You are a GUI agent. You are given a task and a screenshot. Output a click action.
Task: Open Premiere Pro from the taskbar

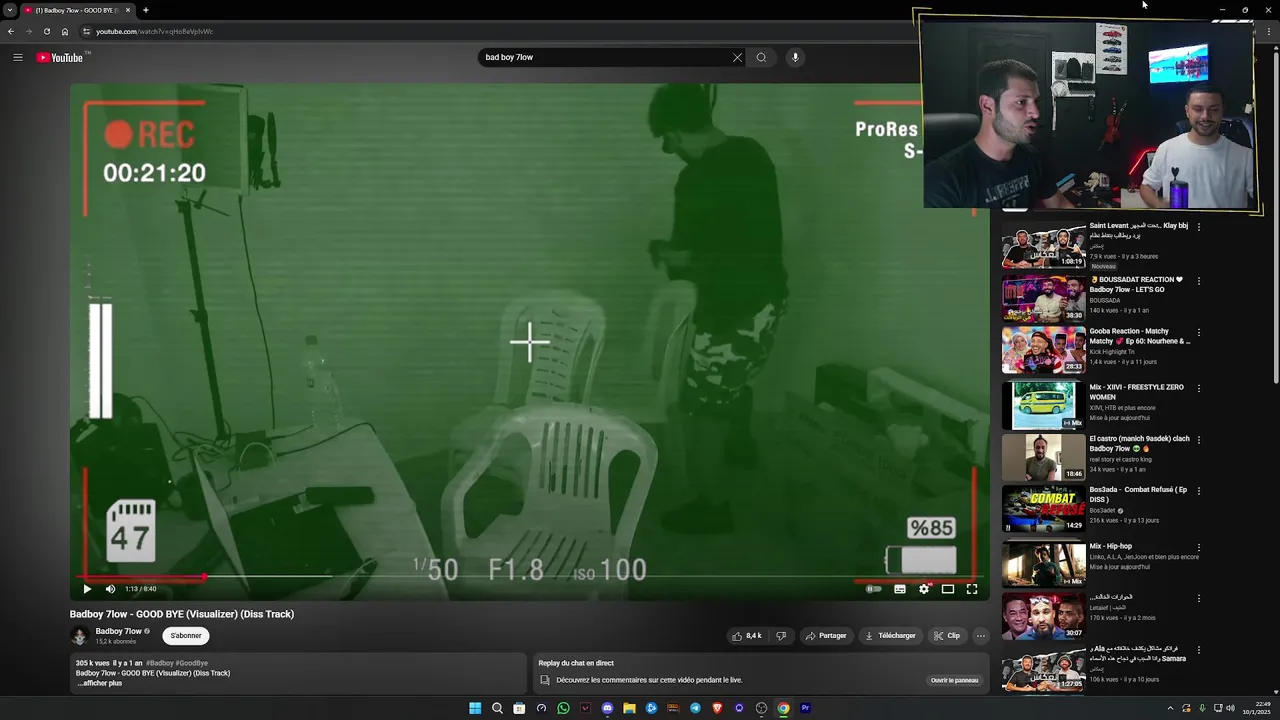coord(805,708)
